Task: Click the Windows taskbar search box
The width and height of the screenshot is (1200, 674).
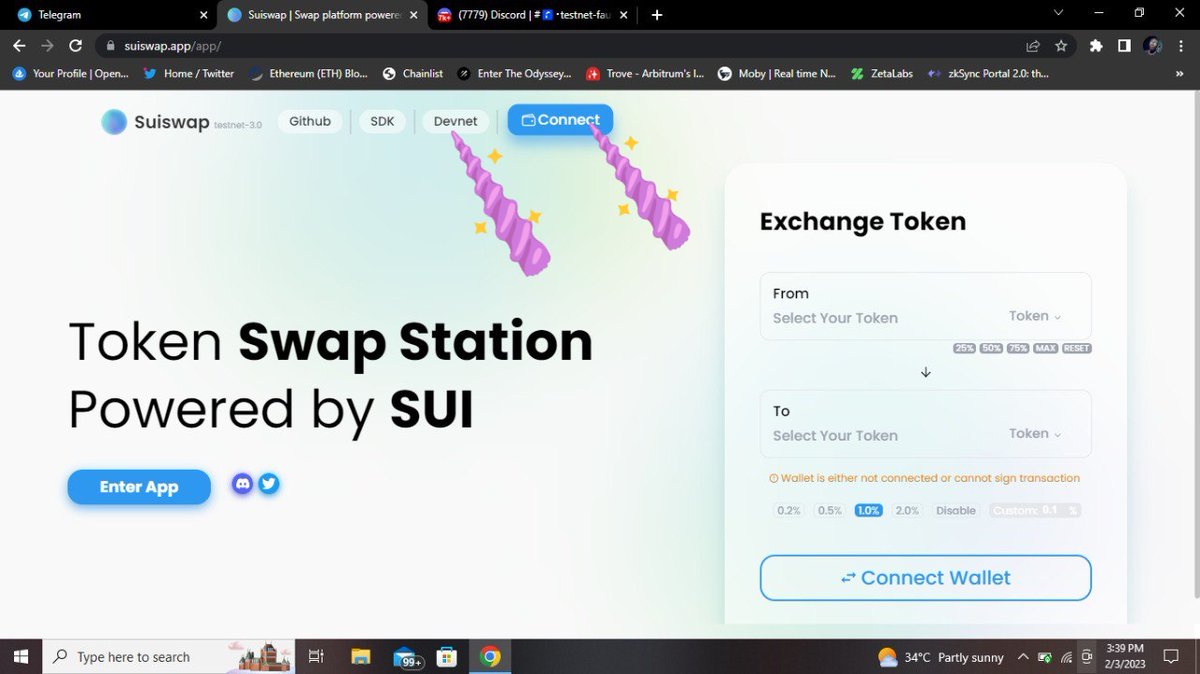Action: coord(168,657)
